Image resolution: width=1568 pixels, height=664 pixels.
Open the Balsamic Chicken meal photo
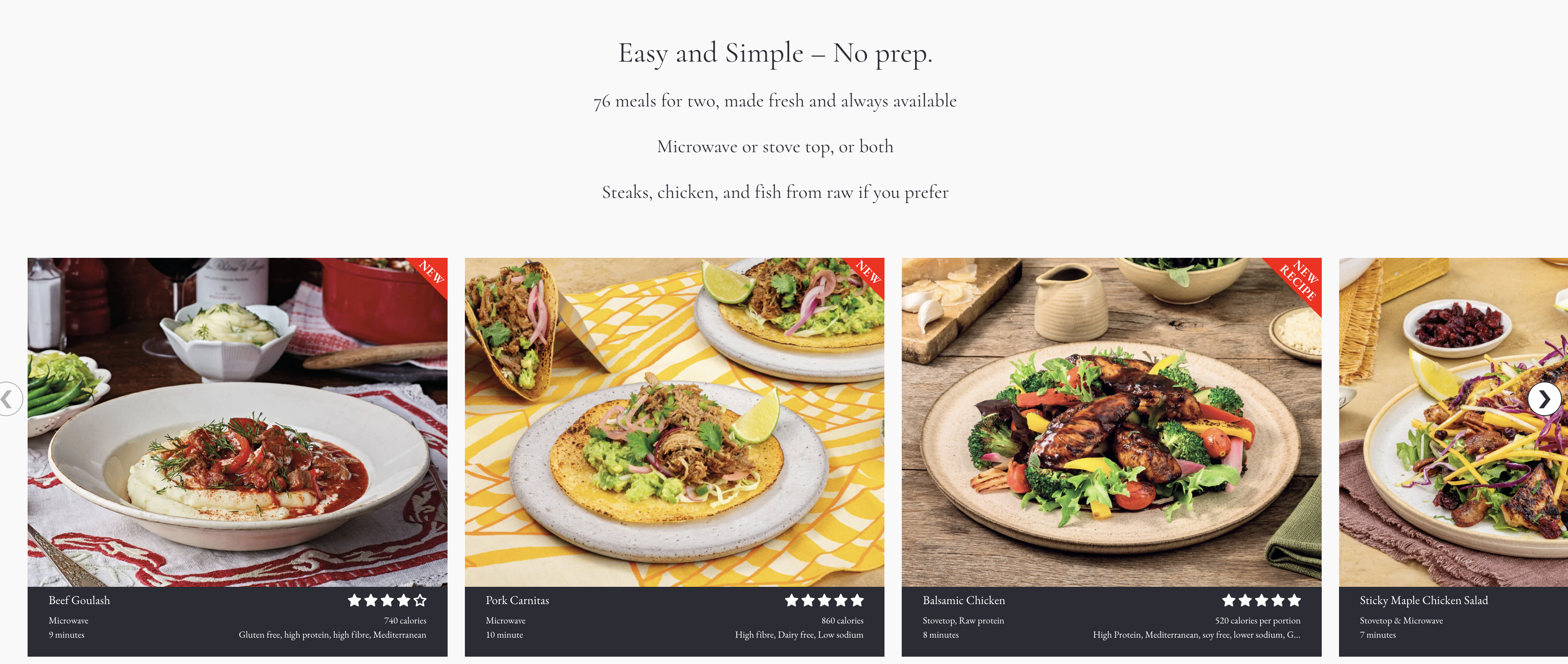1111,423
